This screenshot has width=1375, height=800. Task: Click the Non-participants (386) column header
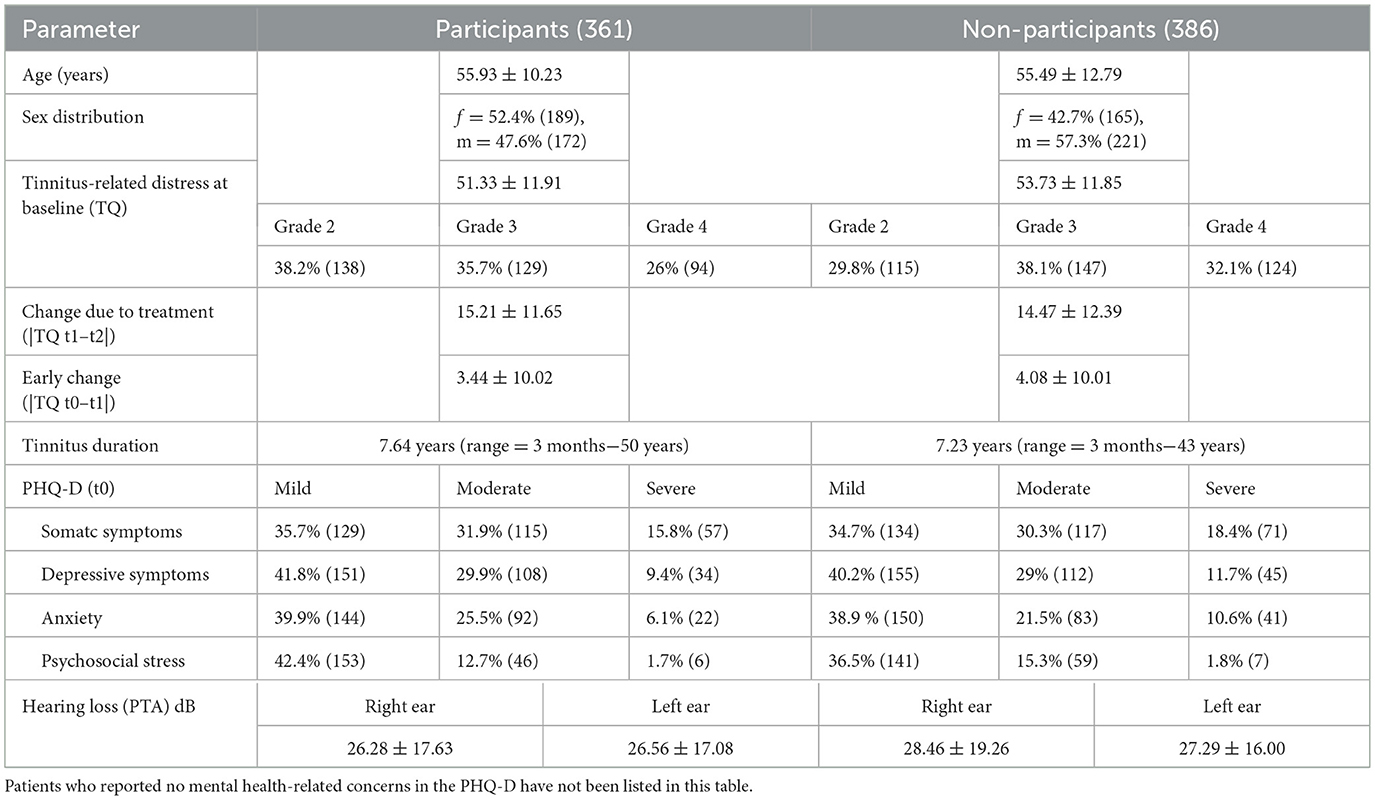pos(1090,29)
